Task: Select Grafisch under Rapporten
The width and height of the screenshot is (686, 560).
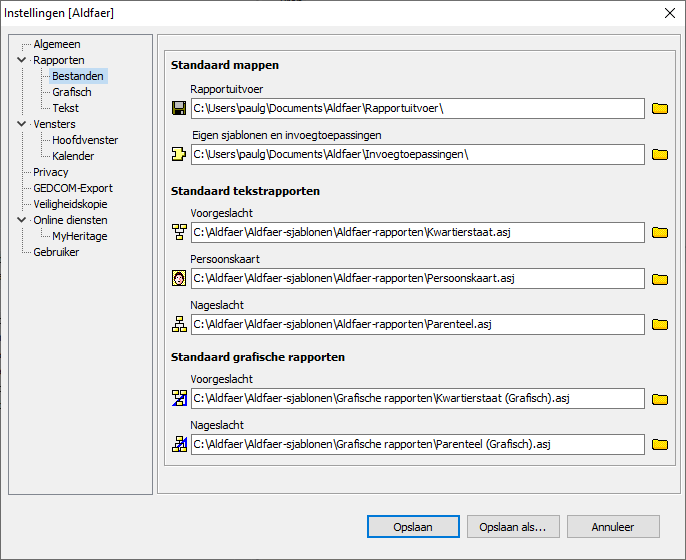Action: 71,92
